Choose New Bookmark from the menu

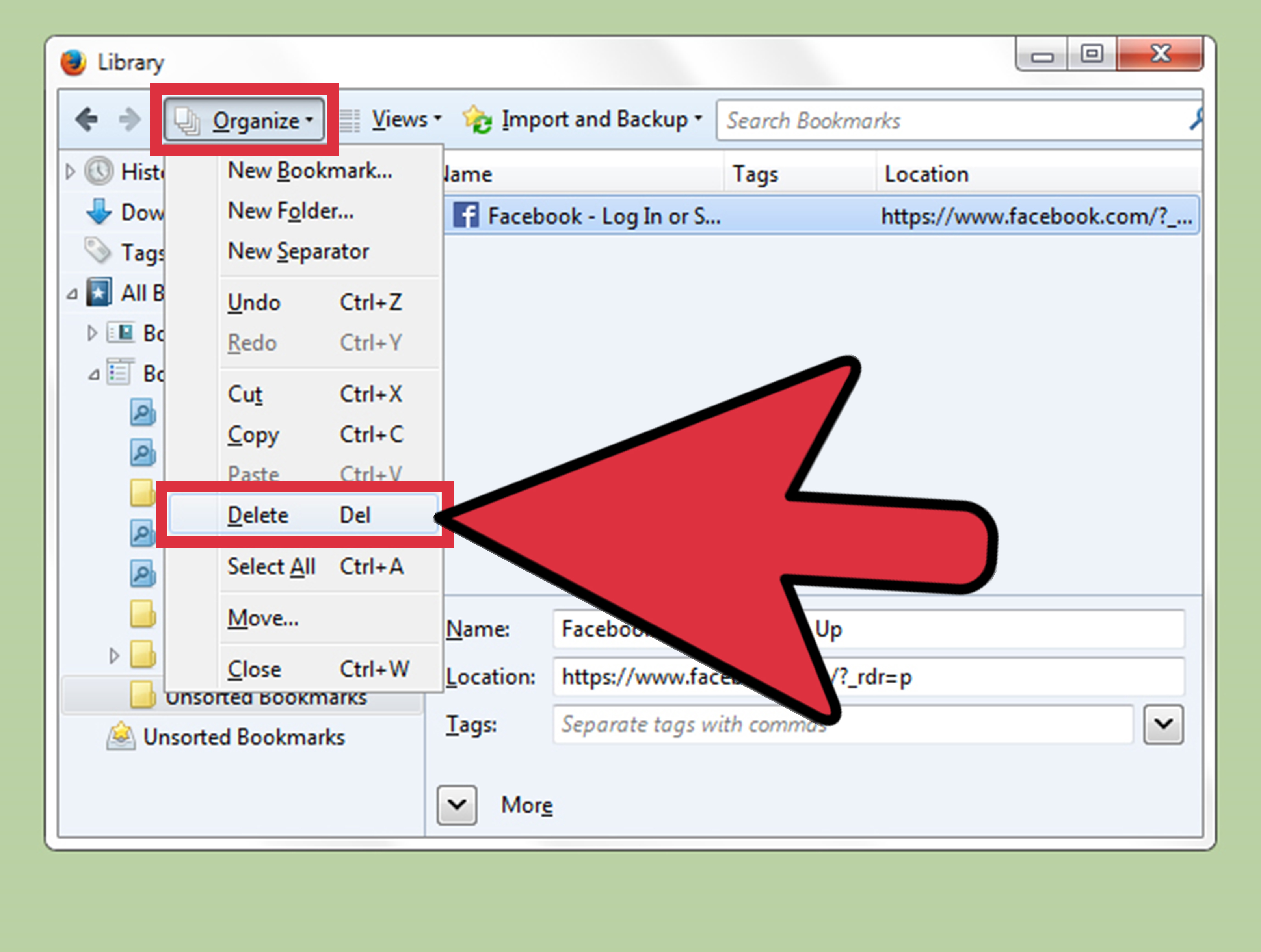pyautogui.click(x=310, y=170)
